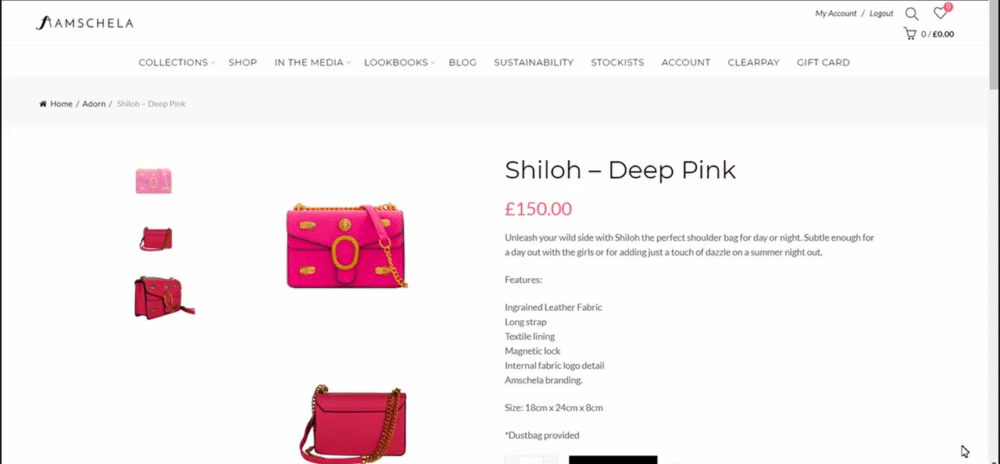Go to the Sustainability page
Screen dimensions: 1000x464
click(x=534, y=62)
